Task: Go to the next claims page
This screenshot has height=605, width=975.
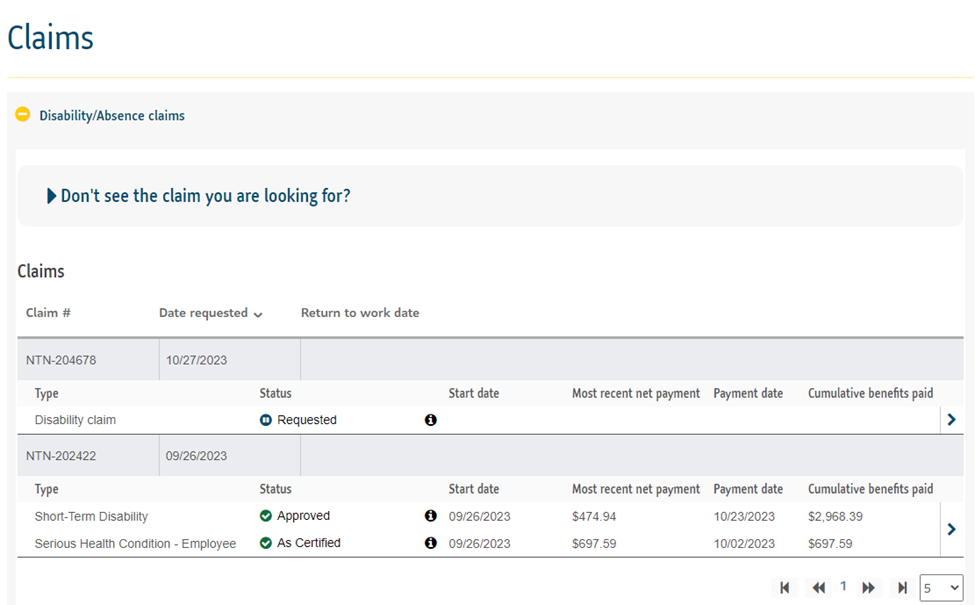Action: pyautogui.click(x=868, y=588)
